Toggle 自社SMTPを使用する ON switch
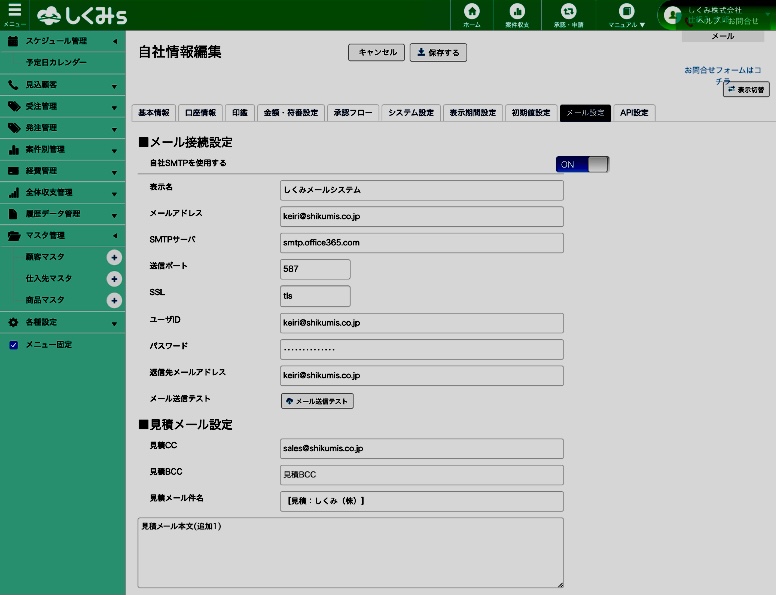 tap(582, 164)
